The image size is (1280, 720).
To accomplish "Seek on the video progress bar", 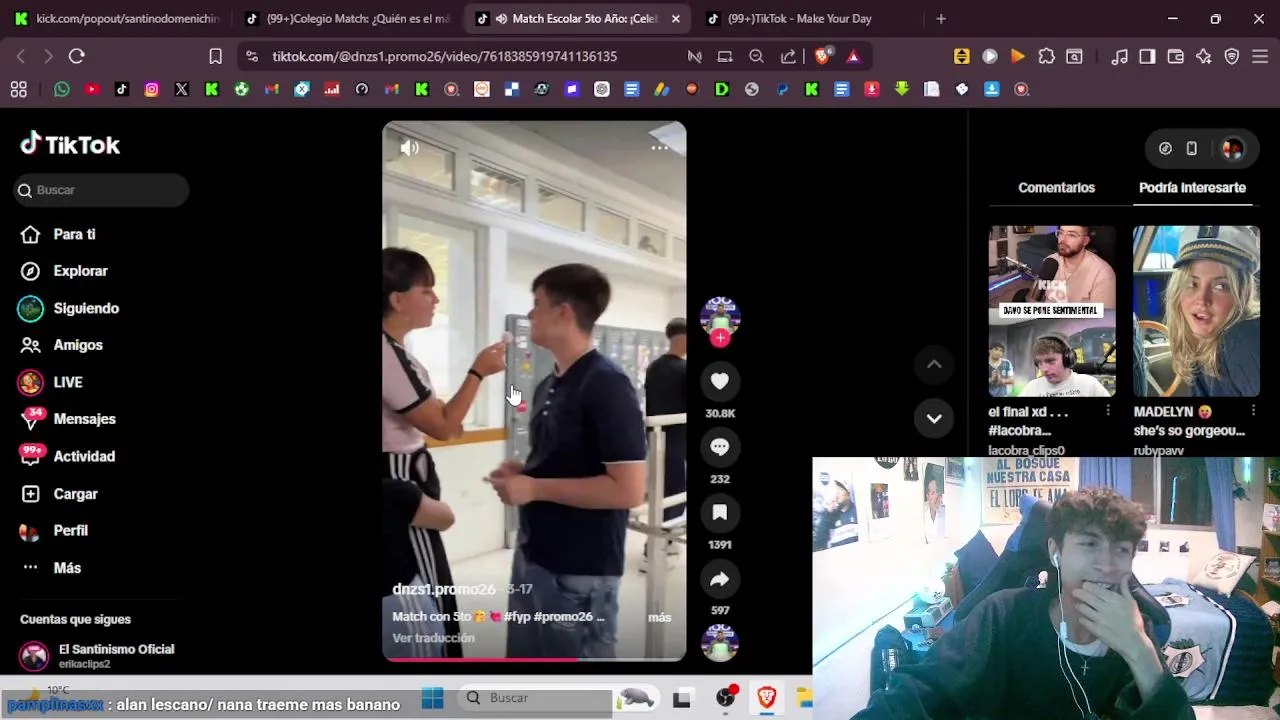I will click(x=534, y=659).
